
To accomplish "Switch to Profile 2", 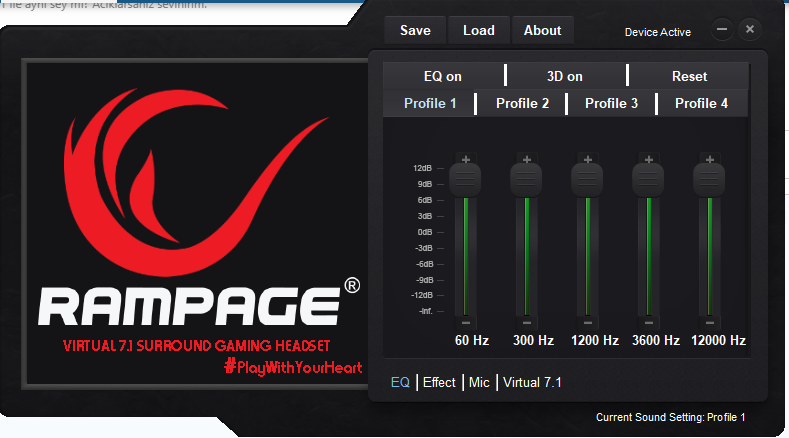I will 522,103.
